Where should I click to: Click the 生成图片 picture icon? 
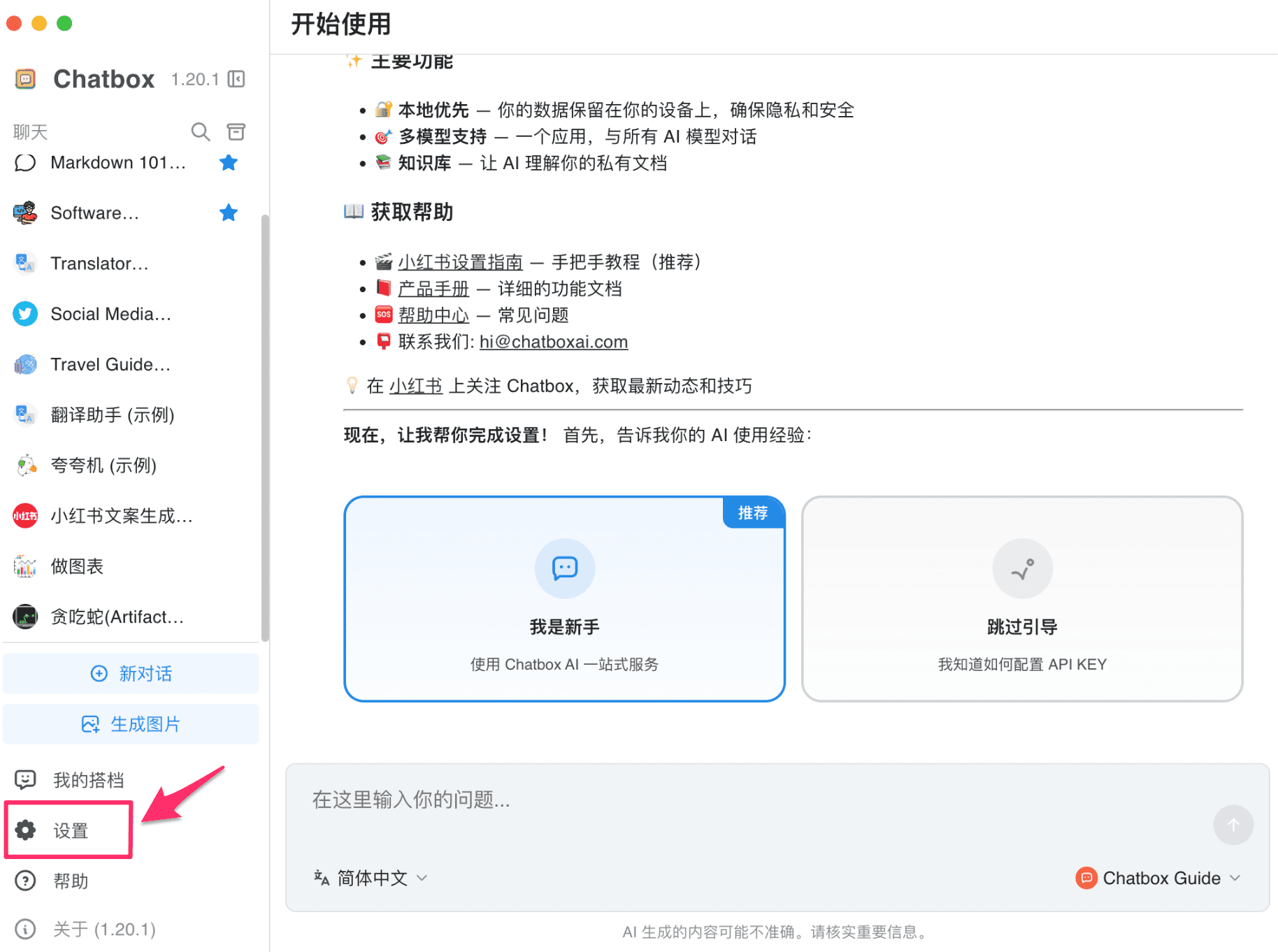(x=91, y=724)
